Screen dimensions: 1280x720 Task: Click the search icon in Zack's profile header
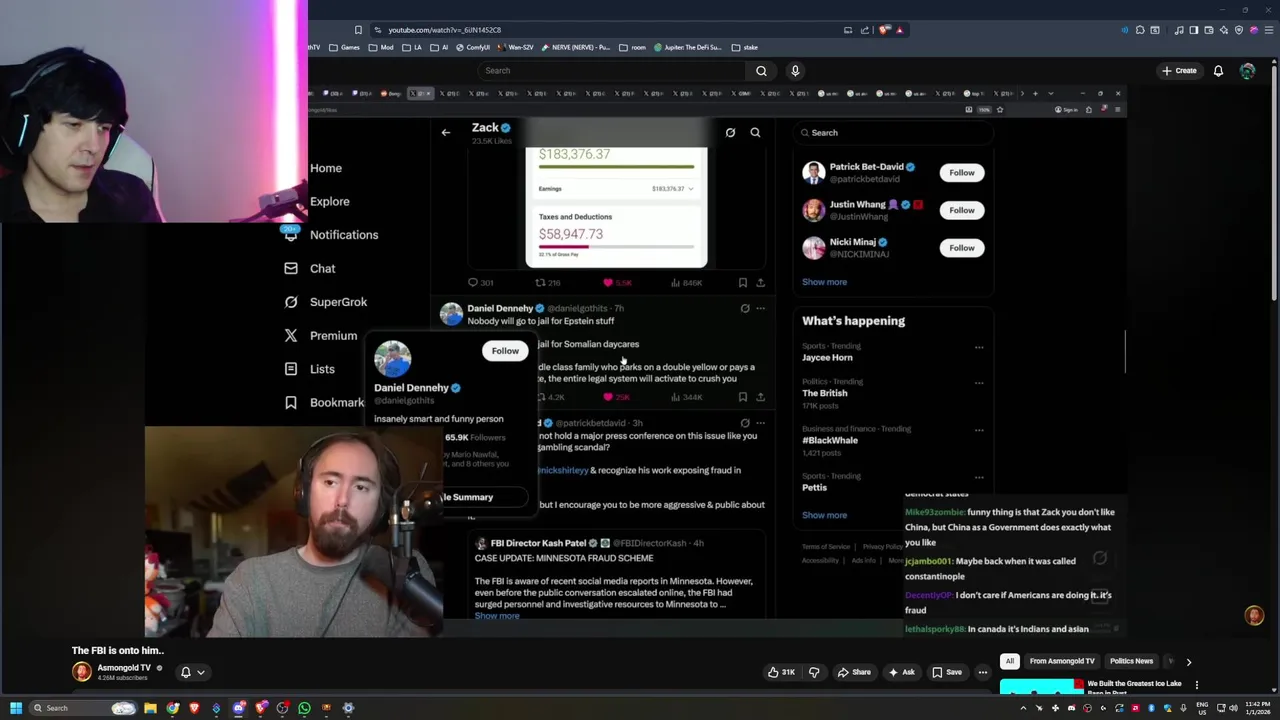click(755, 132)
